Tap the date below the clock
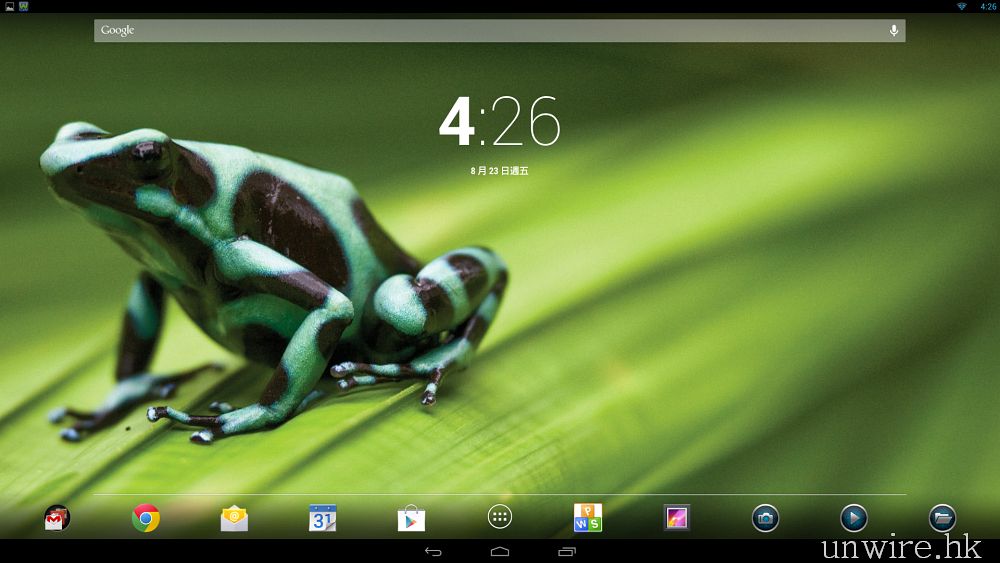 coord(500,171)
